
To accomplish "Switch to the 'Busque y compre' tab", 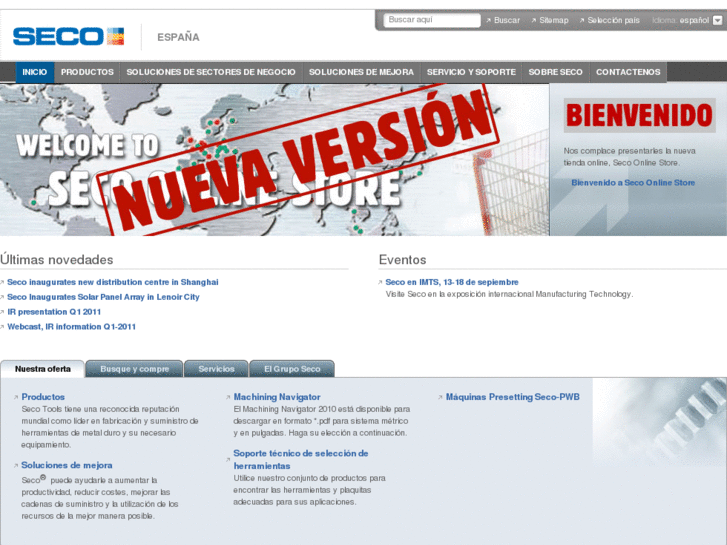I will [x=134, y=369].
